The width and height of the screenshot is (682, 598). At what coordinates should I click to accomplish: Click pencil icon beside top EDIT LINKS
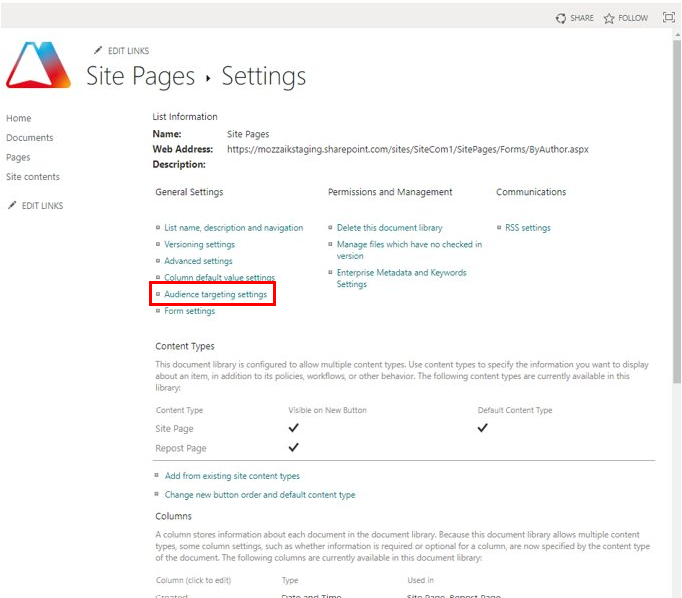point(98,50)
